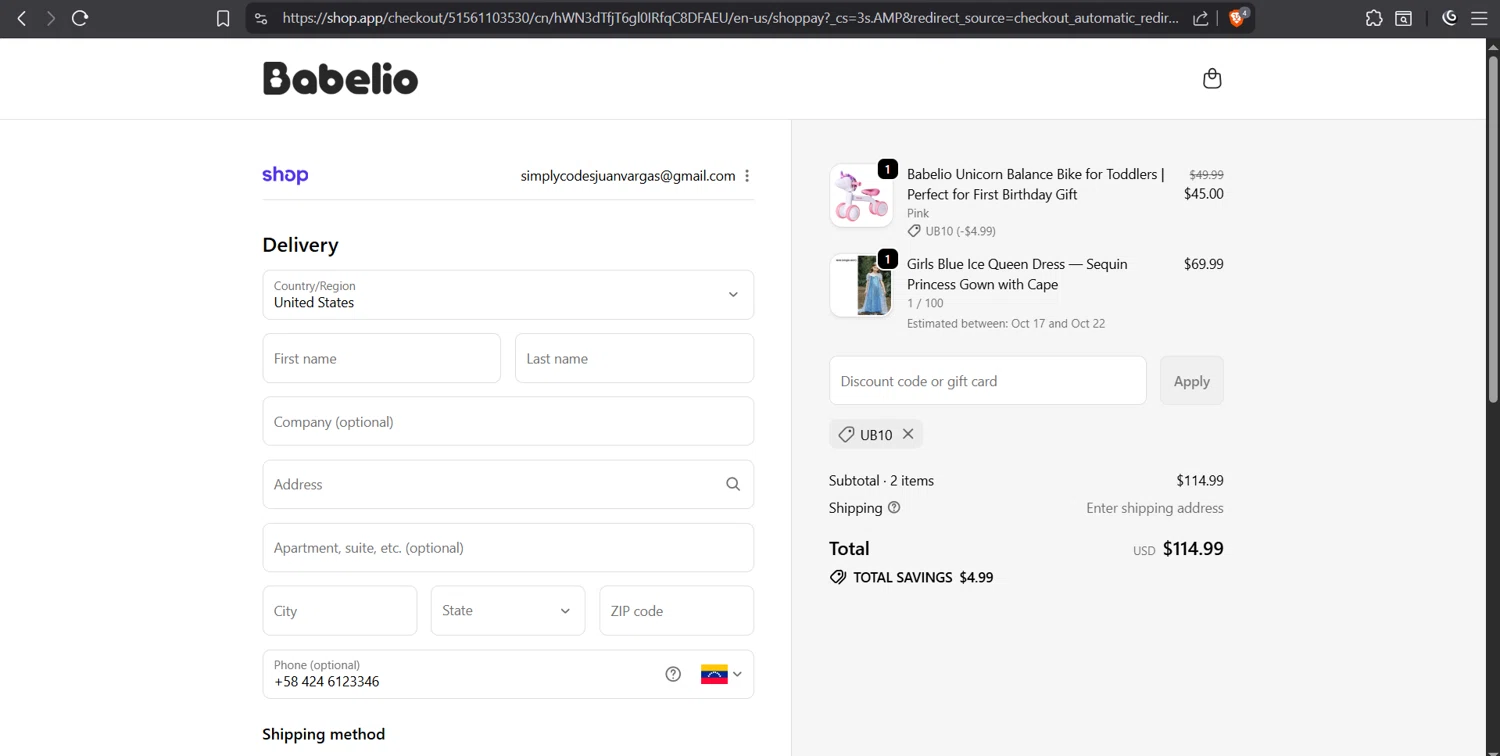Remove the UB10 discount code

908,434
